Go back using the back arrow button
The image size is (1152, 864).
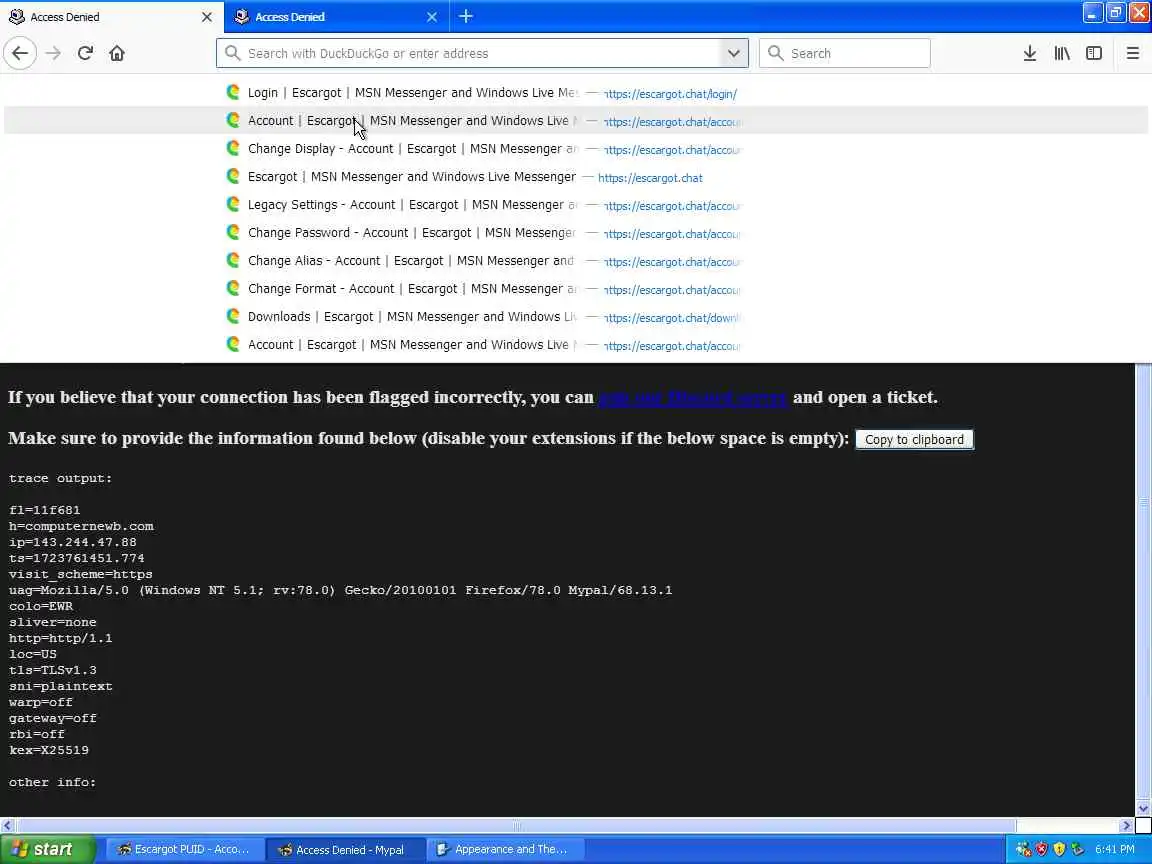21,53
